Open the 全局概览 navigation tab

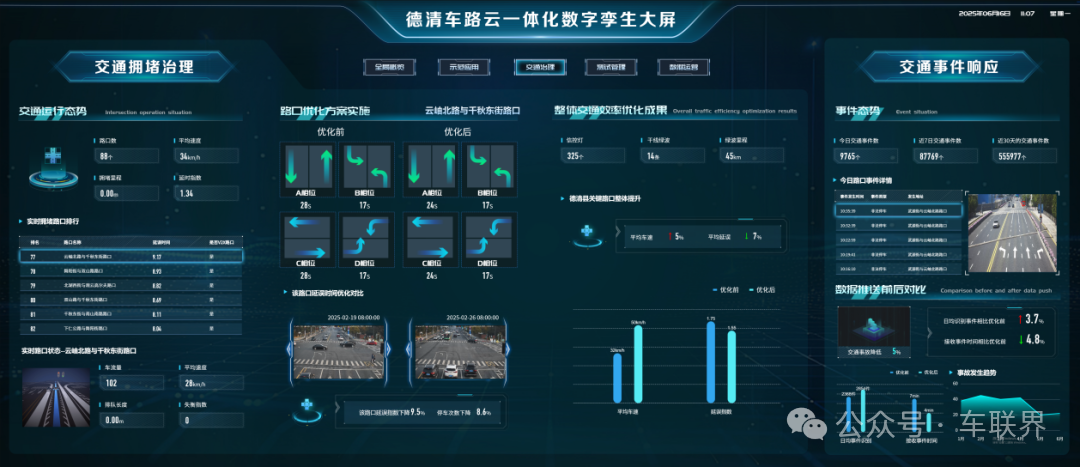(x=390, y=67)
